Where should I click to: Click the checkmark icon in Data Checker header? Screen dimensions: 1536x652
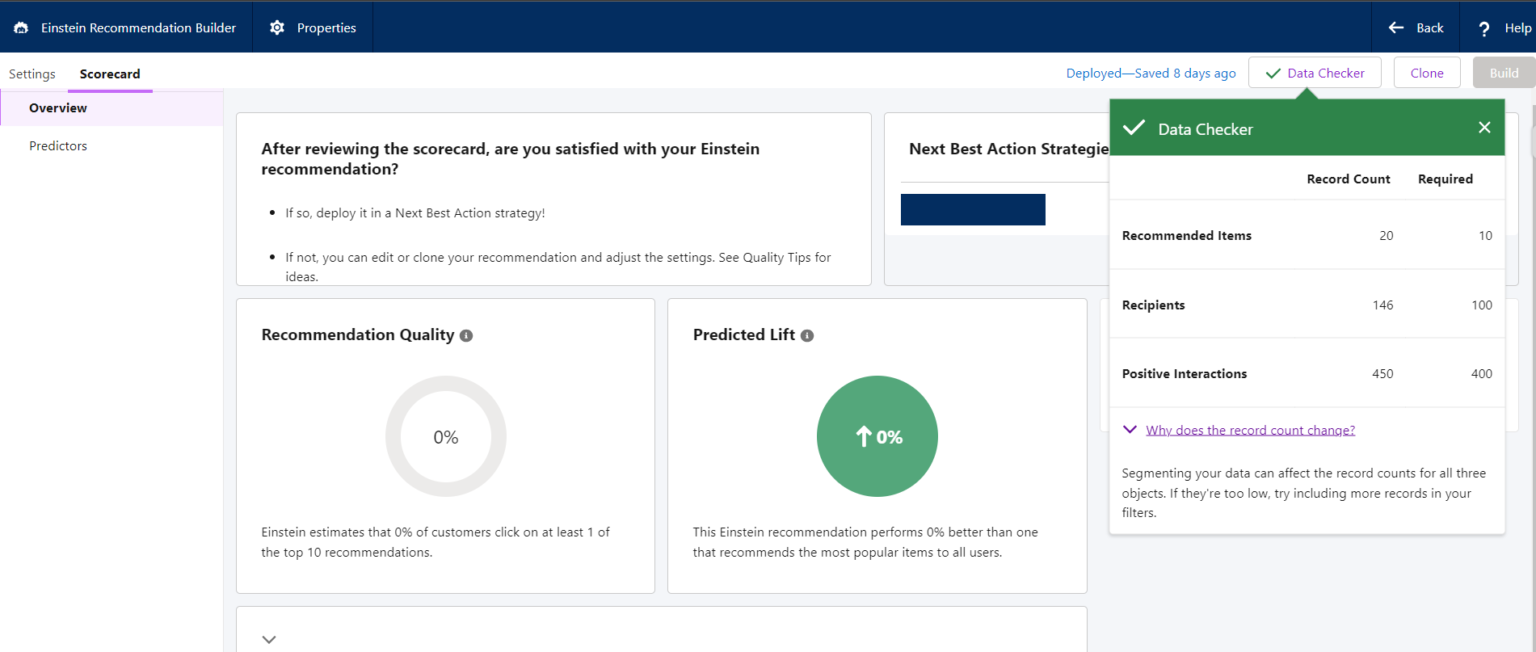(x=1134, y=127)
